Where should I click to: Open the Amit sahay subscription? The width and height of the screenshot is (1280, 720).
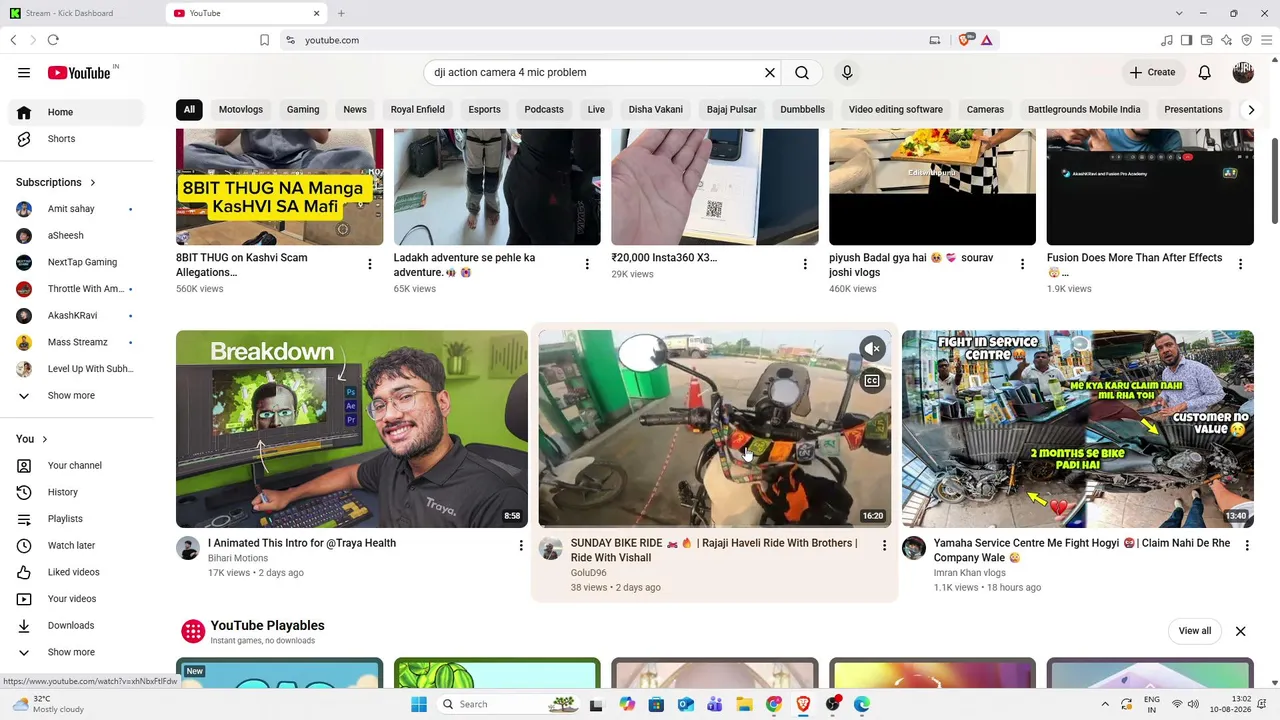coord(76,209)
